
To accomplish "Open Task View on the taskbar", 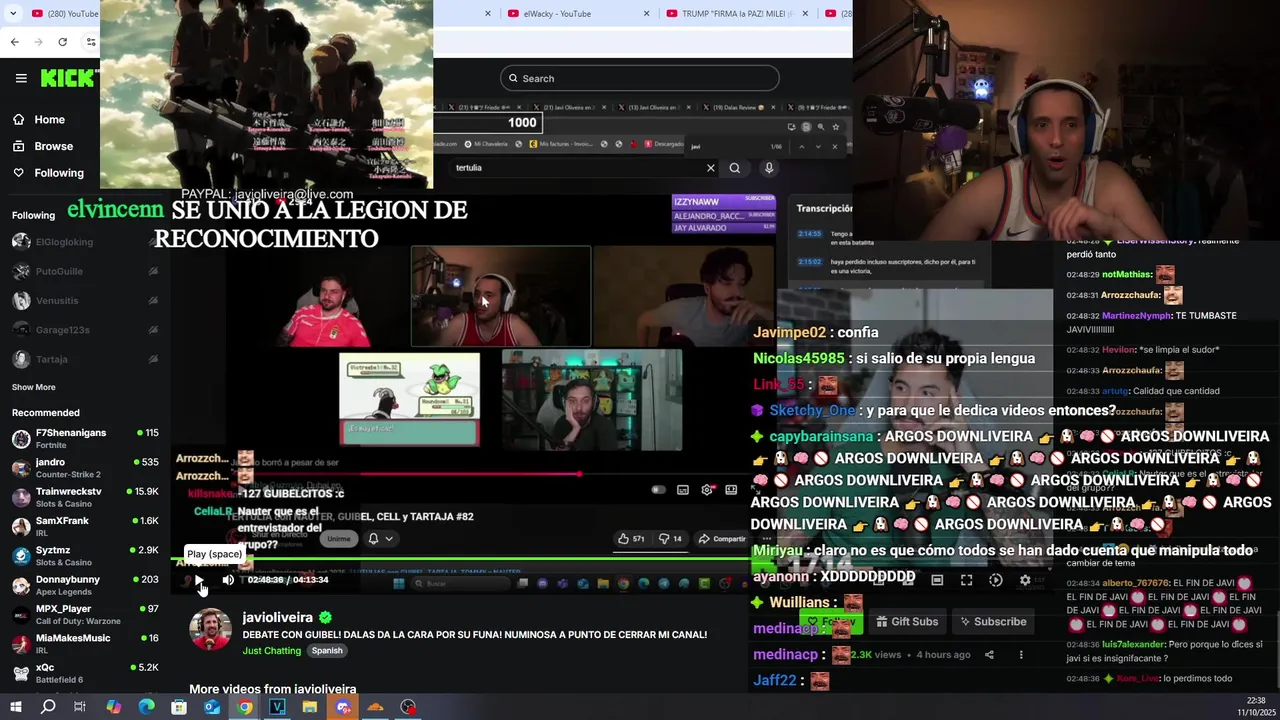I will [x=80, y=707].
